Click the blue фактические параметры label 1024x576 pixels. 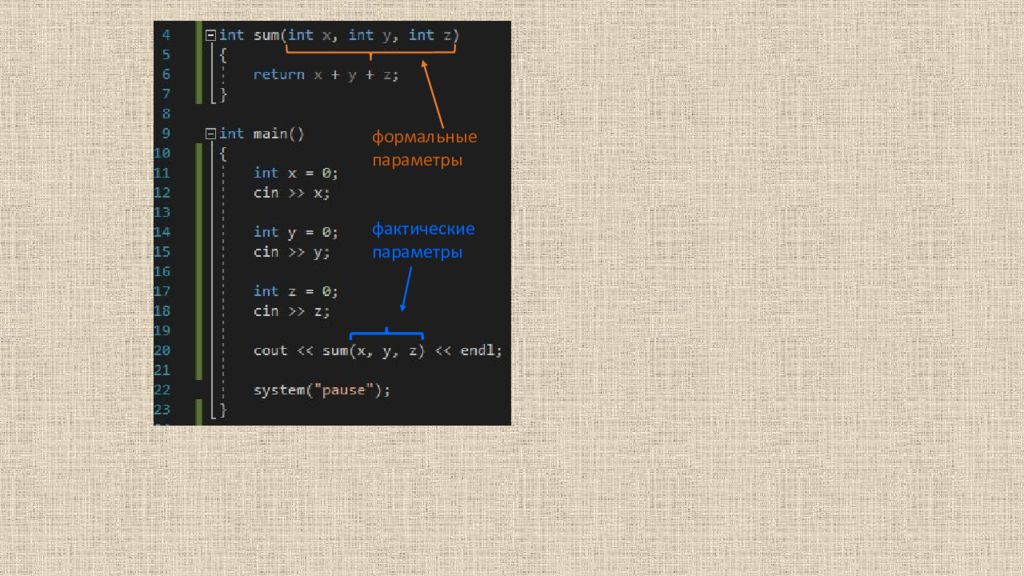423,240
